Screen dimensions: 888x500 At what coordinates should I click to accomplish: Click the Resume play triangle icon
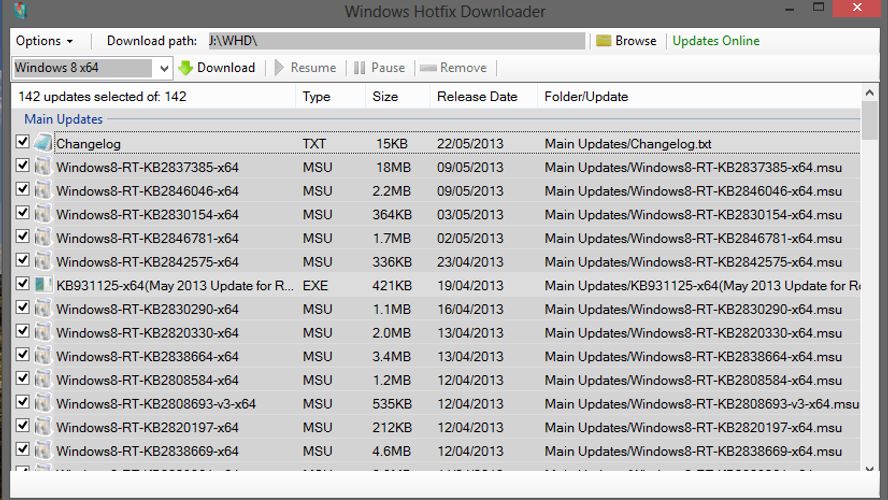279,68
